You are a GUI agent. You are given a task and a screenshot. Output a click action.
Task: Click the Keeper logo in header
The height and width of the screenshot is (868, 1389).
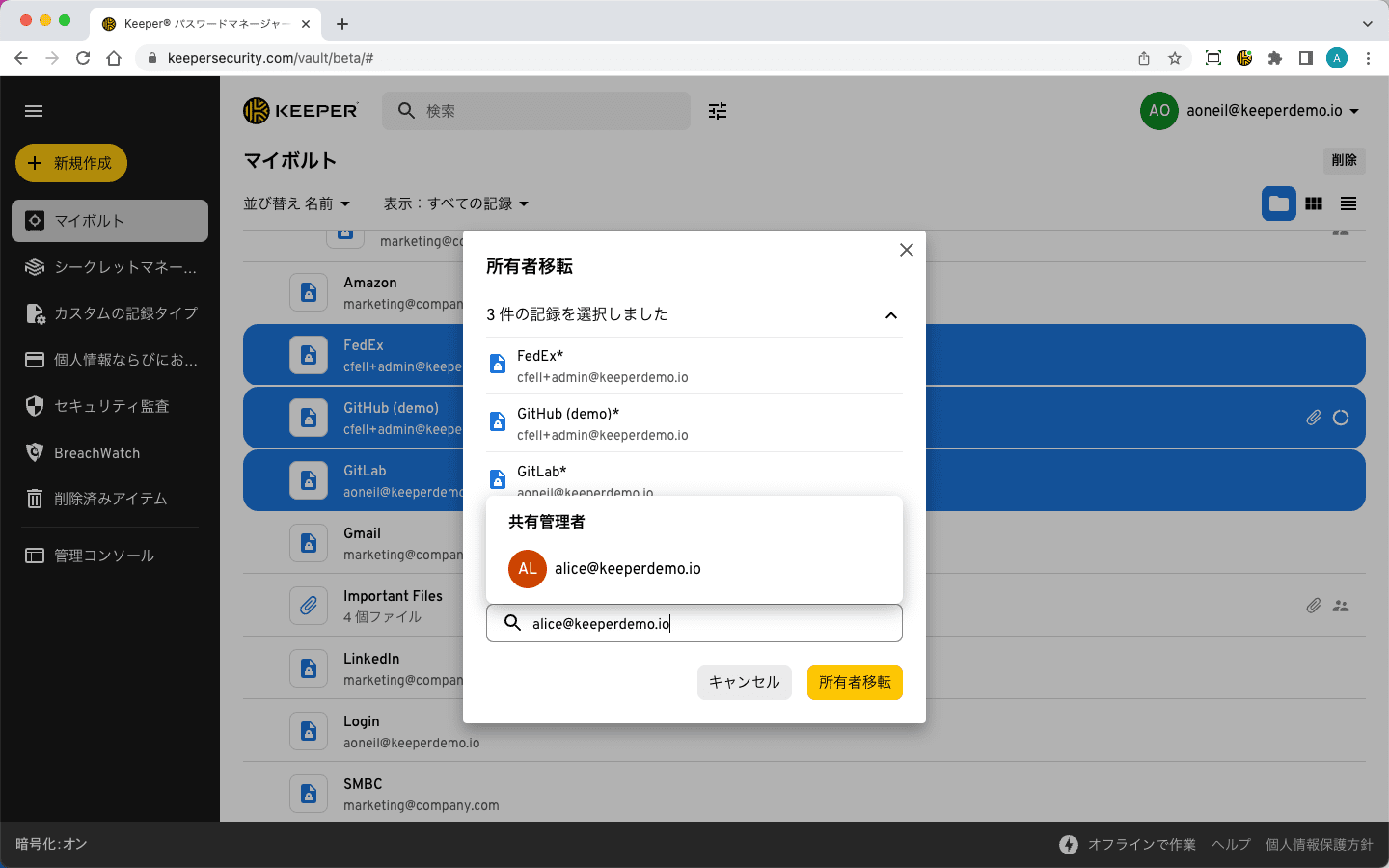pos(301,111)
